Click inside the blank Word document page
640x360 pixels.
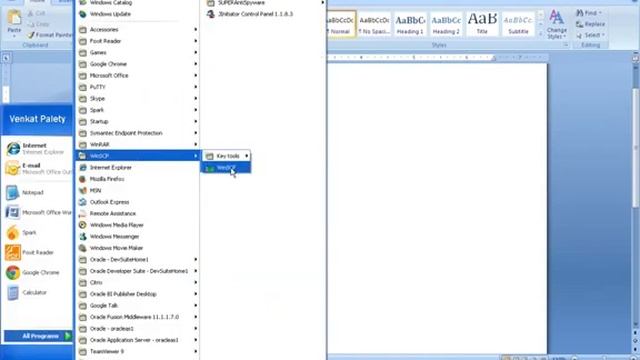tap(437, 208)
